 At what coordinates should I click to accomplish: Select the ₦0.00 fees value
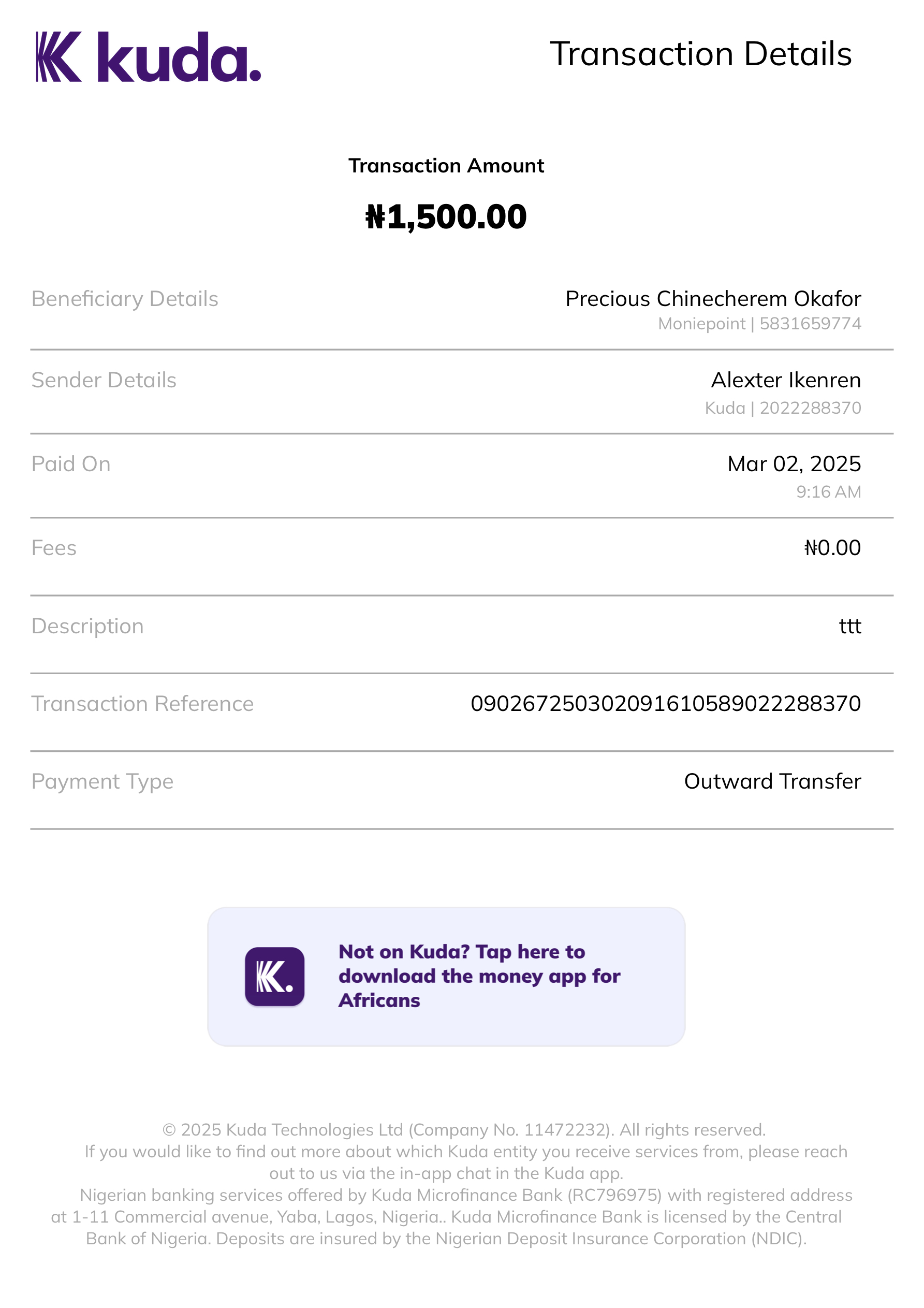[x=832, y=548]
